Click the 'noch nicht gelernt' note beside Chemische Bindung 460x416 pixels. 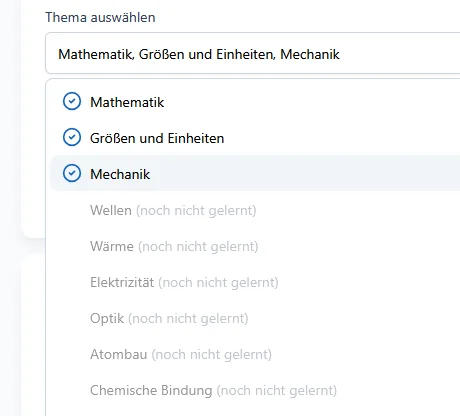[277, 391]
